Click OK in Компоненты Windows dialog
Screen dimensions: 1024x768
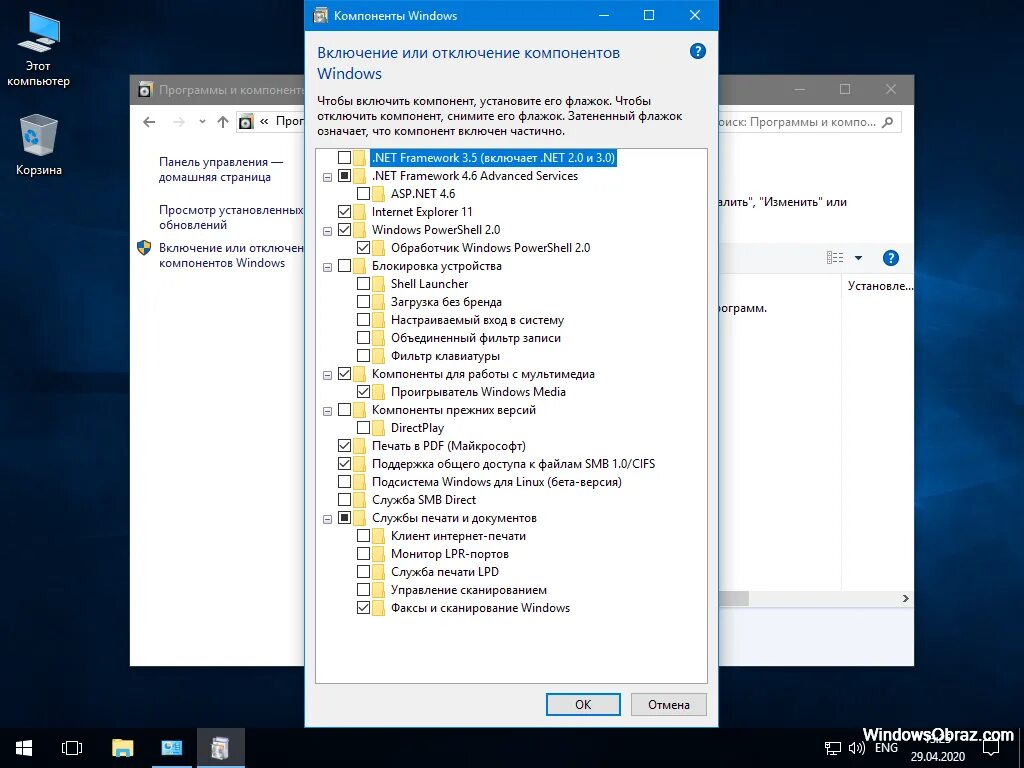[x=583, y=705]
